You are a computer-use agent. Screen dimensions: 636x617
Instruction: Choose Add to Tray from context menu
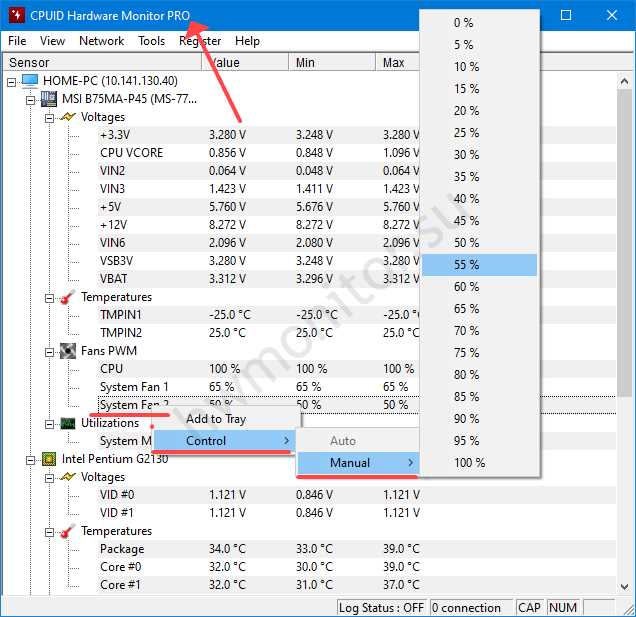click(226, 419)
